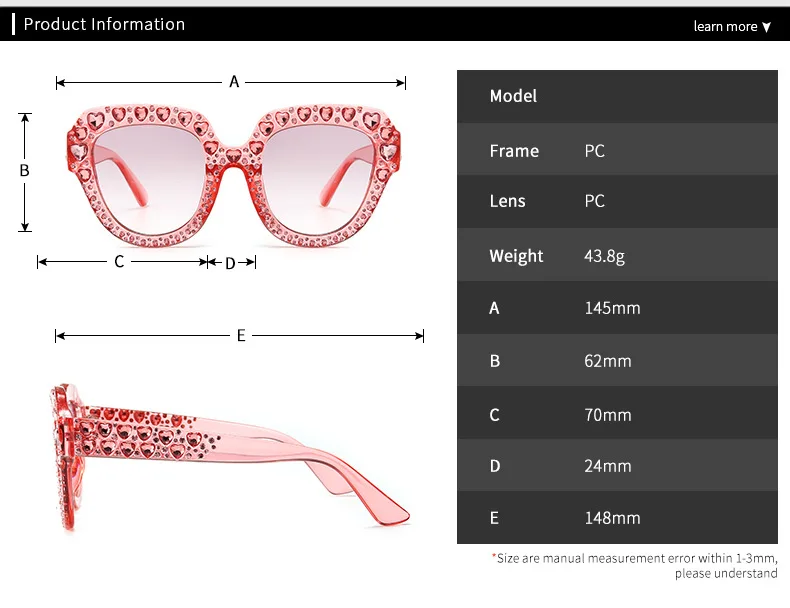This screenshot has height=608, width=790.
Task: Select the Lens value 'PC'
Action: [x=595, y=201]
